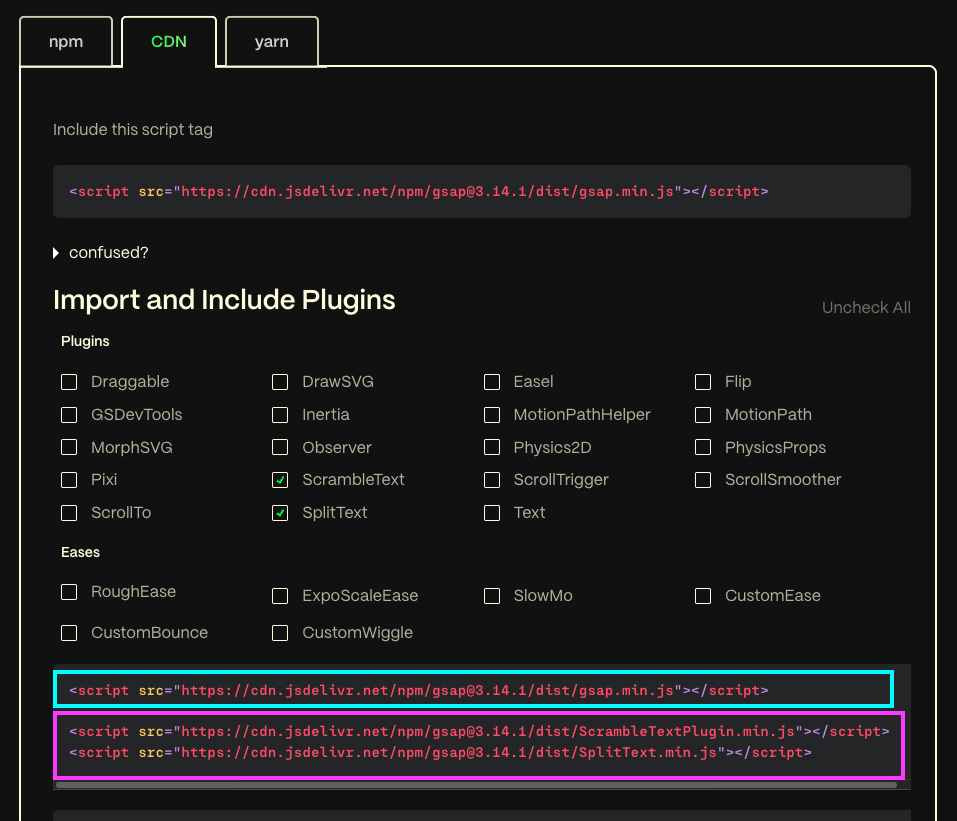Switch to the npm tab
The height and width of the screenshot is (821, 957).
point(66,42)
